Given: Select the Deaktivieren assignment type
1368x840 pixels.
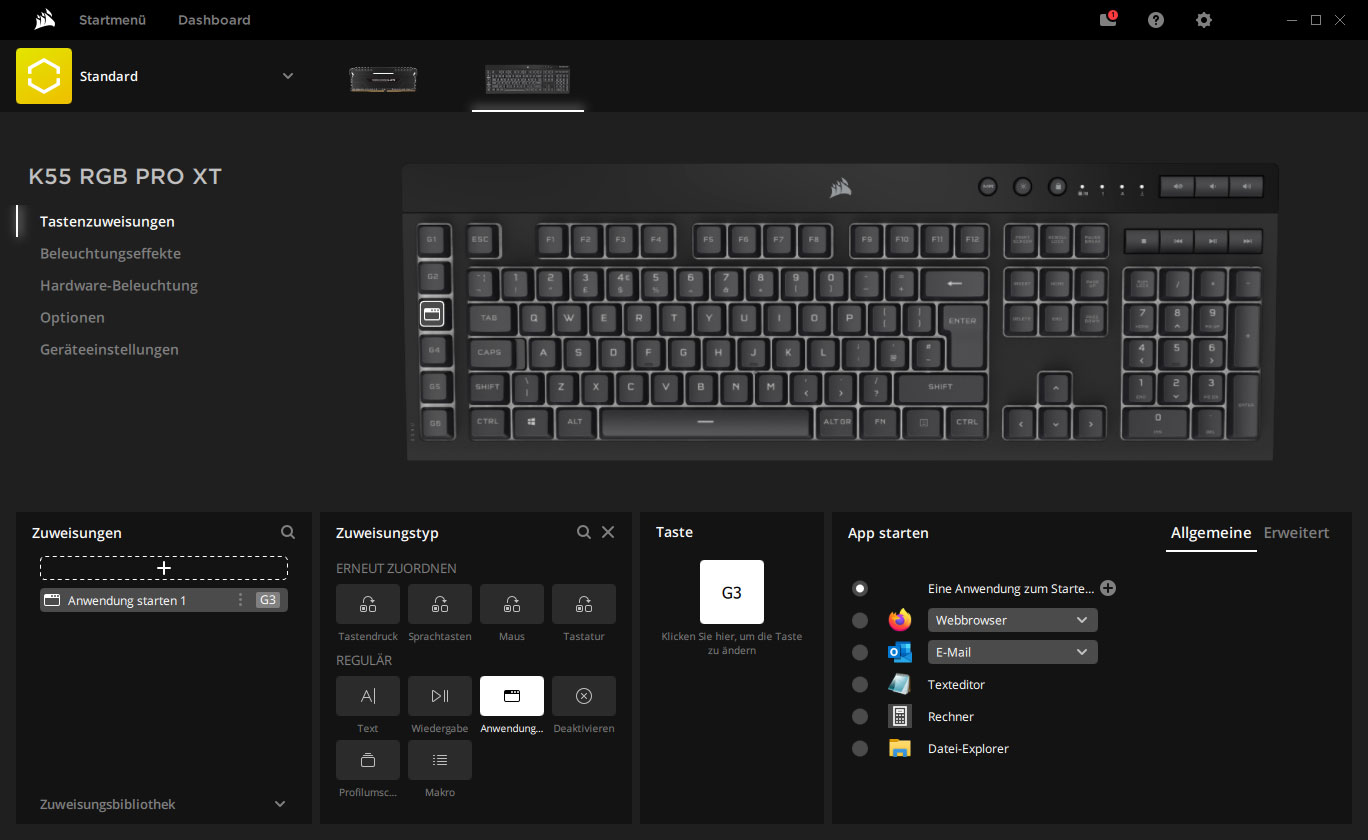Looking at the screenshot, I should (584, 696).
